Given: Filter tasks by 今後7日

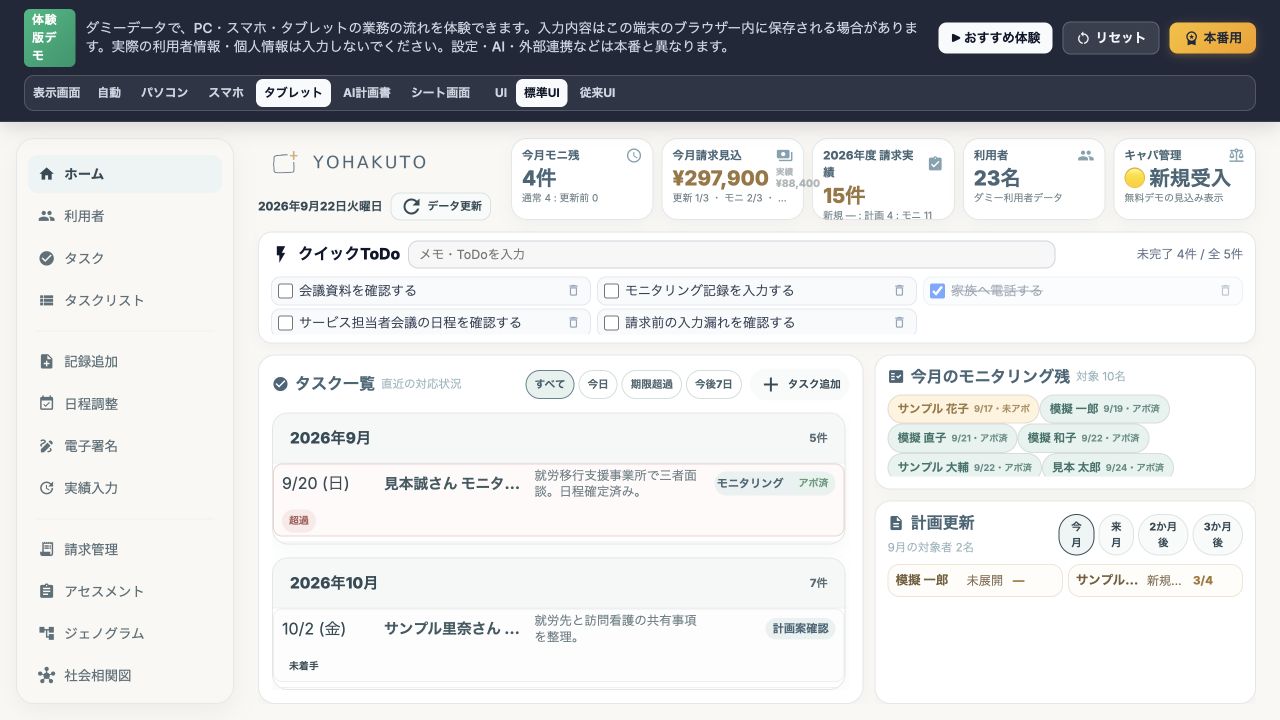Looking at the screenshot, I should pyautogui.click(x=714, y=384).
